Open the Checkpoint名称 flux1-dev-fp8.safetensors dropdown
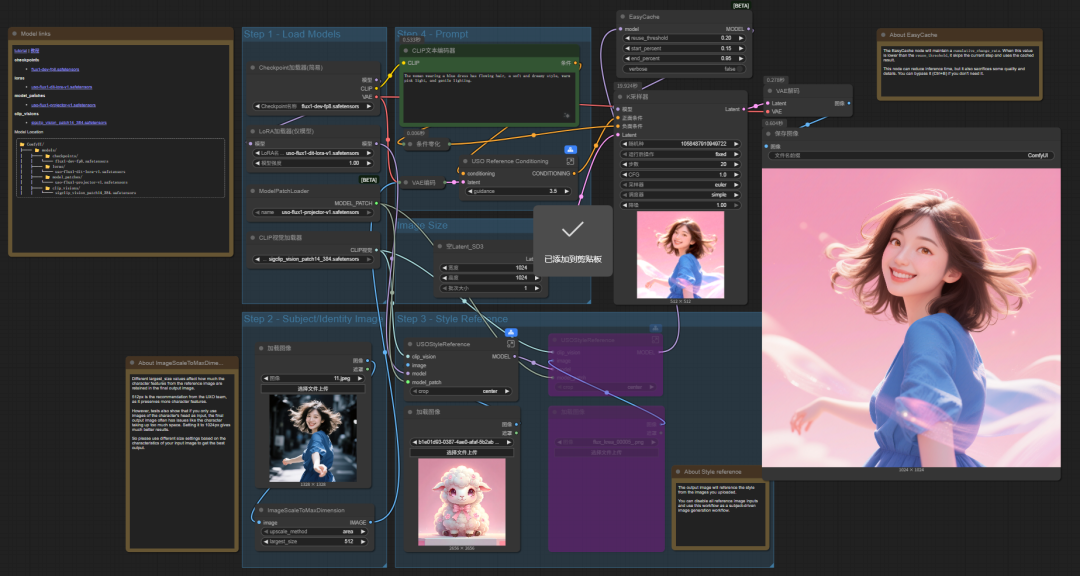1080x576 pixels. pyautogui.click(x=313, y=107)
